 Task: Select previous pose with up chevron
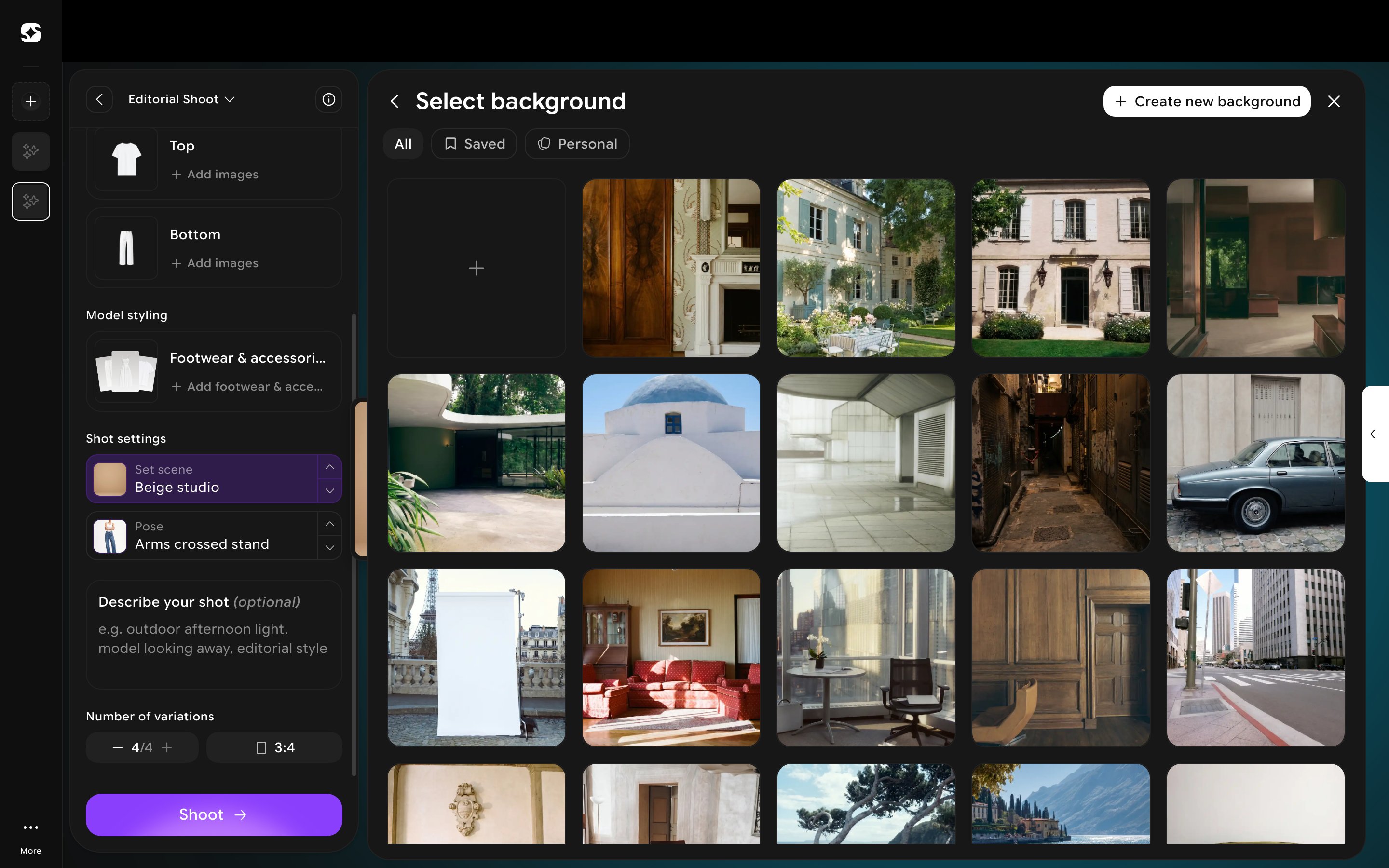coord(330,524)
